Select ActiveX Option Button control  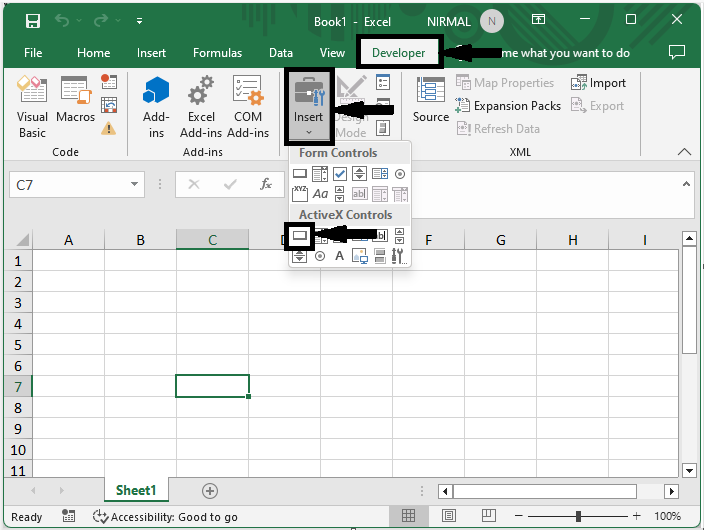click(x=320, y=256)
